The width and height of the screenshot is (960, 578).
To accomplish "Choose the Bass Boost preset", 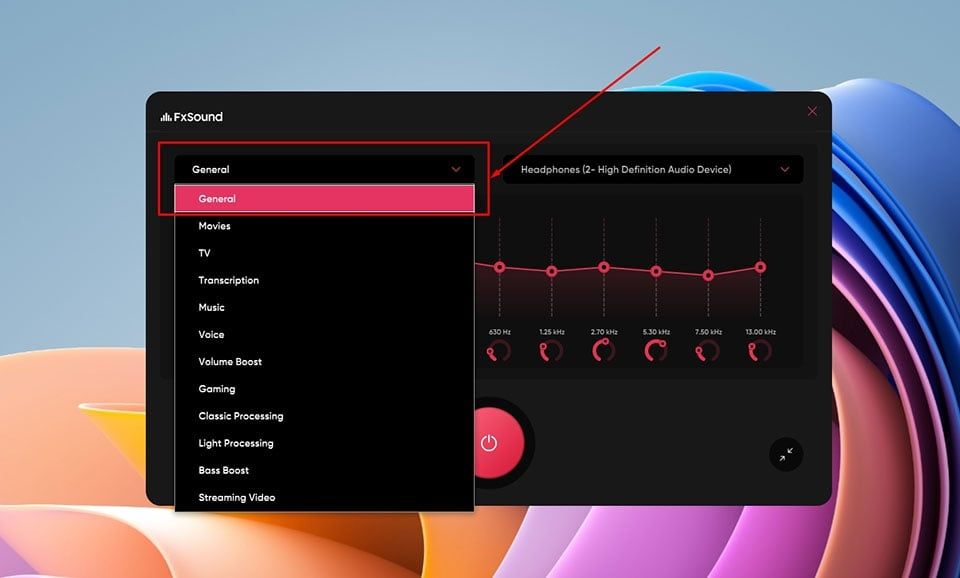I will pyautogui.click(x=224, y=470).
